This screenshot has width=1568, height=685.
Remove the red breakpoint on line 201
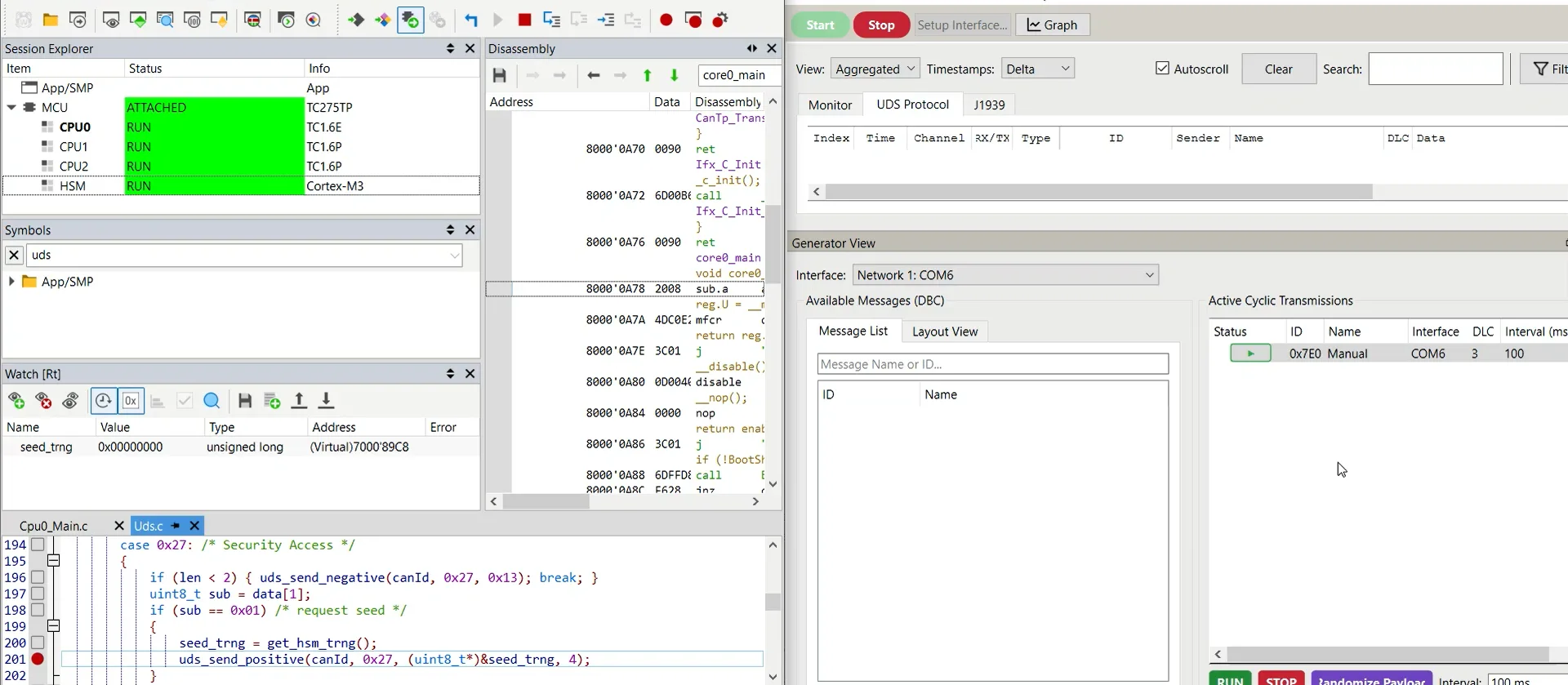38,659
